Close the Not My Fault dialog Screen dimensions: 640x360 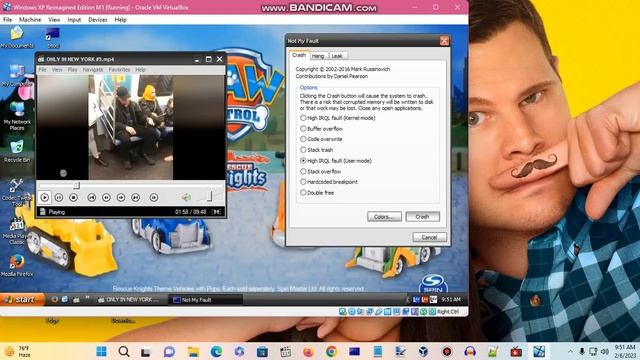click(x=444, y=41)
